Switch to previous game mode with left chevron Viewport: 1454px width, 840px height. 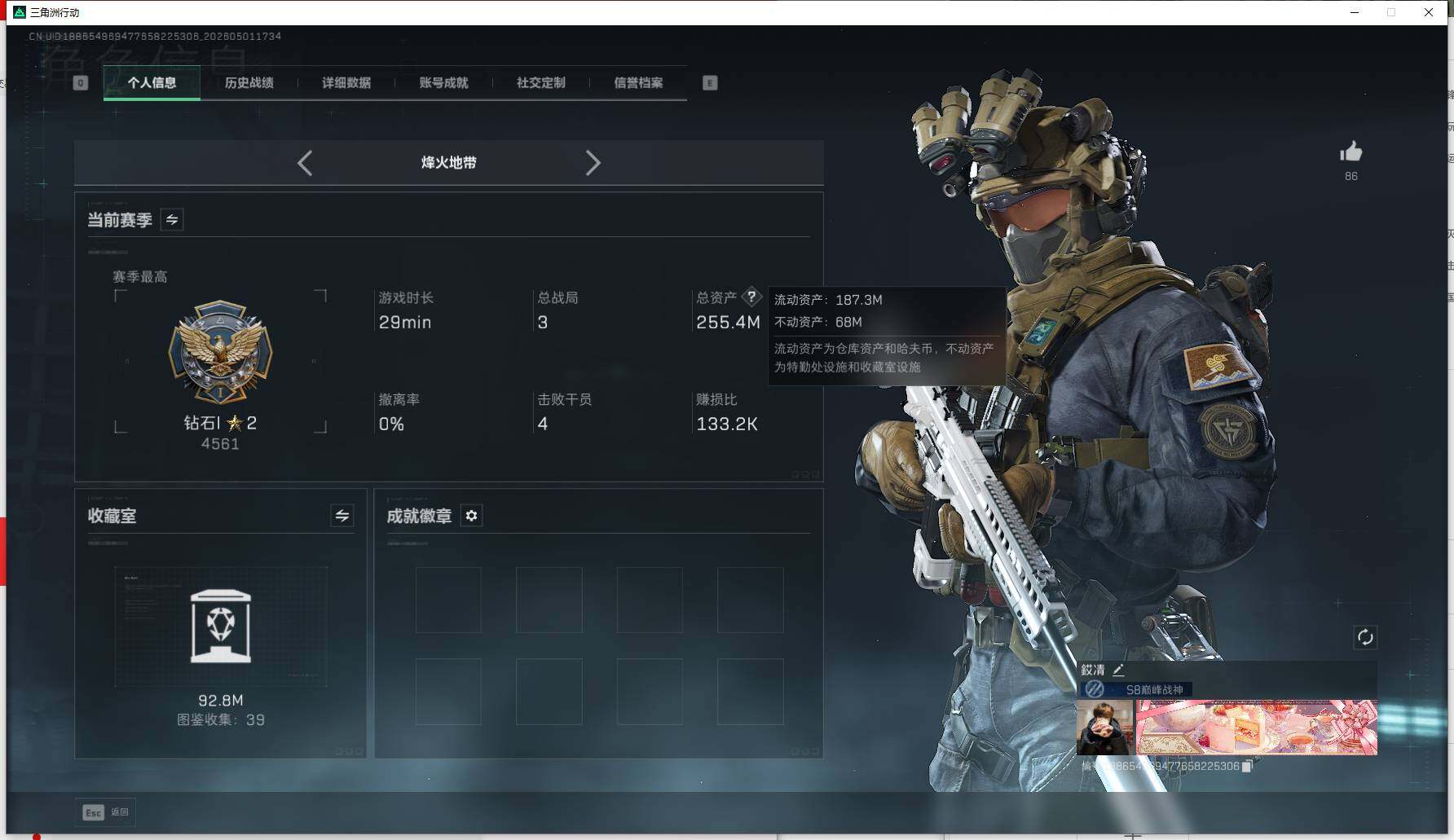[305, 163]
